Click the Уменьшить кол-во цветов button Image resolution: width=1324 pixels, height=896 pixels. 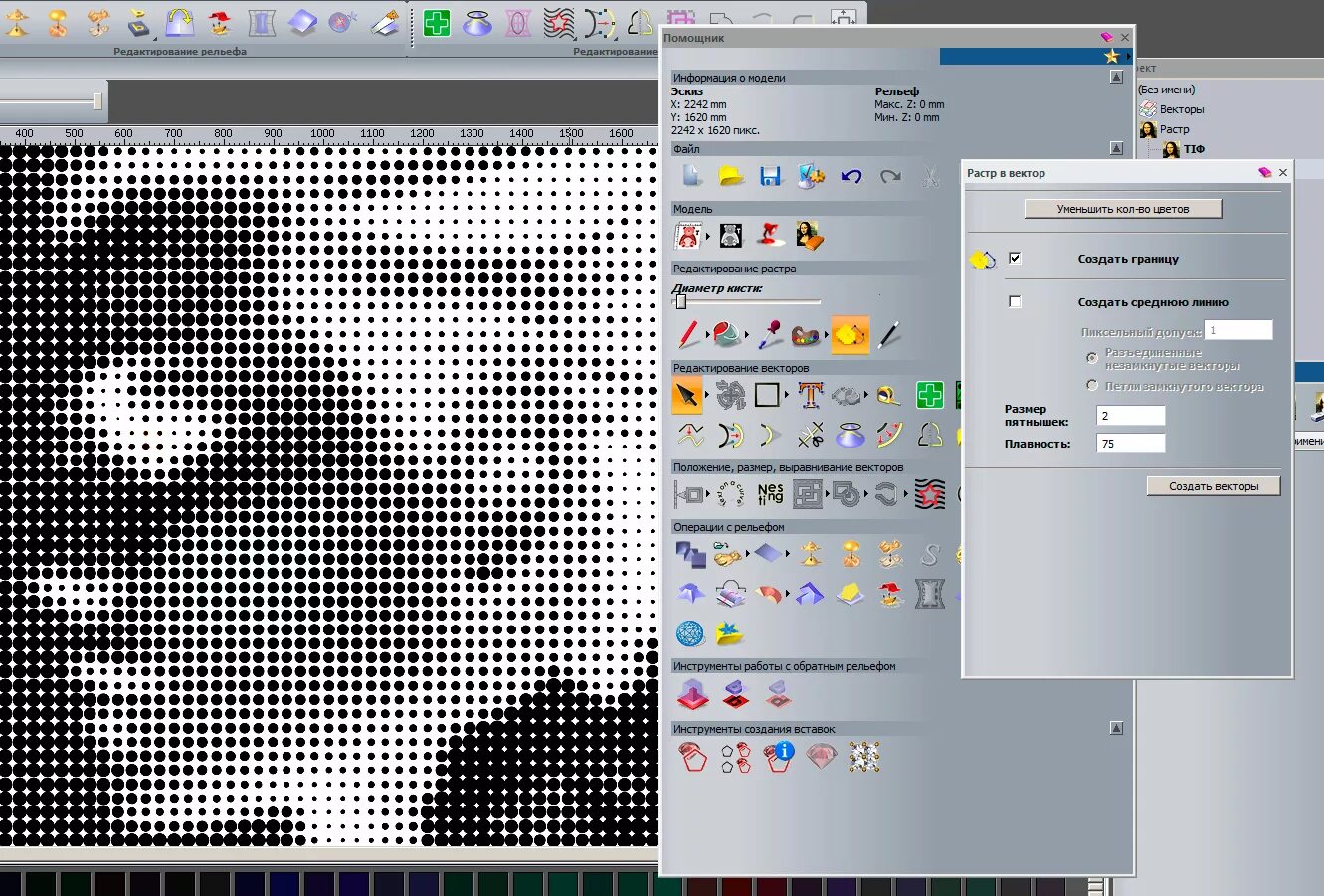point(1123,209)
